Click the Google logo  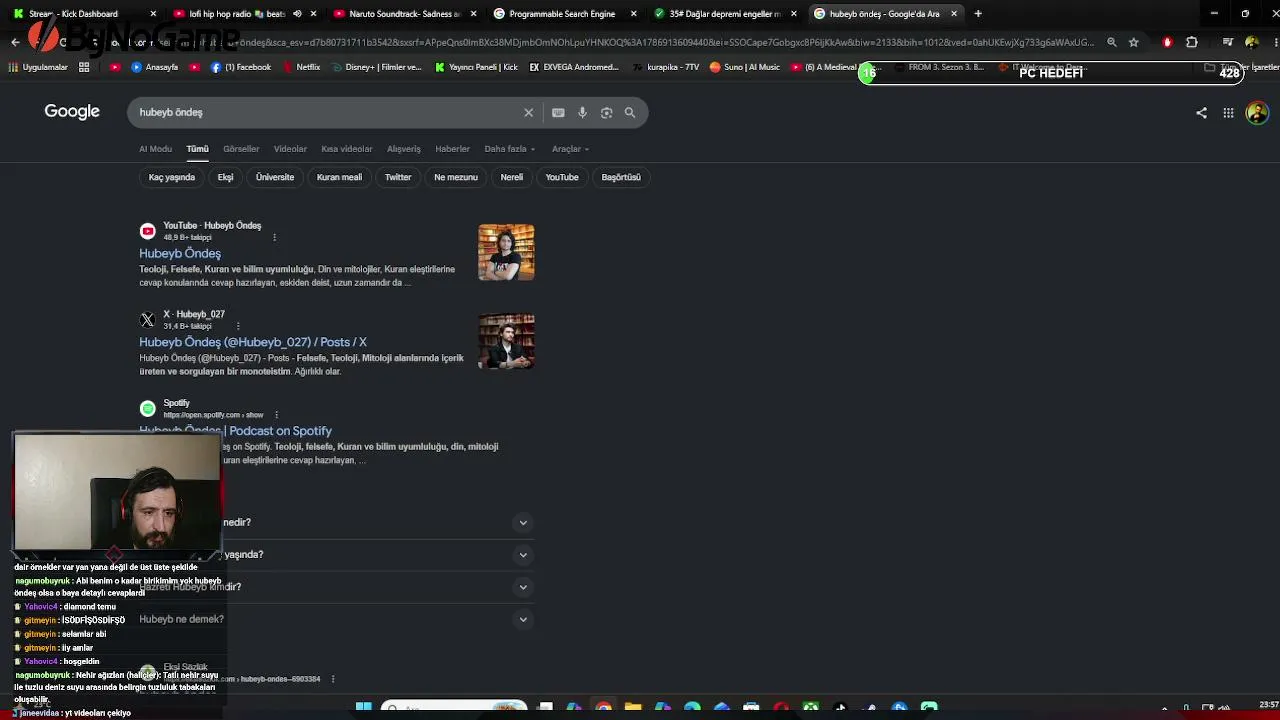click(x=72, y=112)
